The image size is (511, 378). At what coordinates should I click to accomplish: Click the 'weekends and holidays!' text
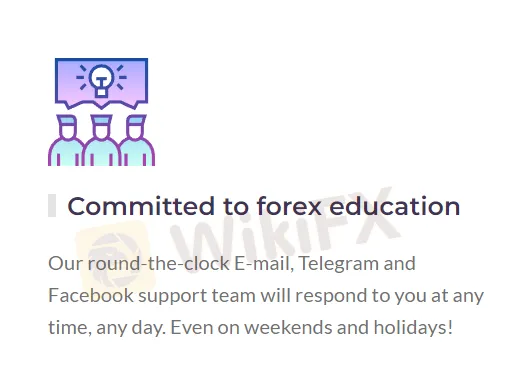point(348,327)
